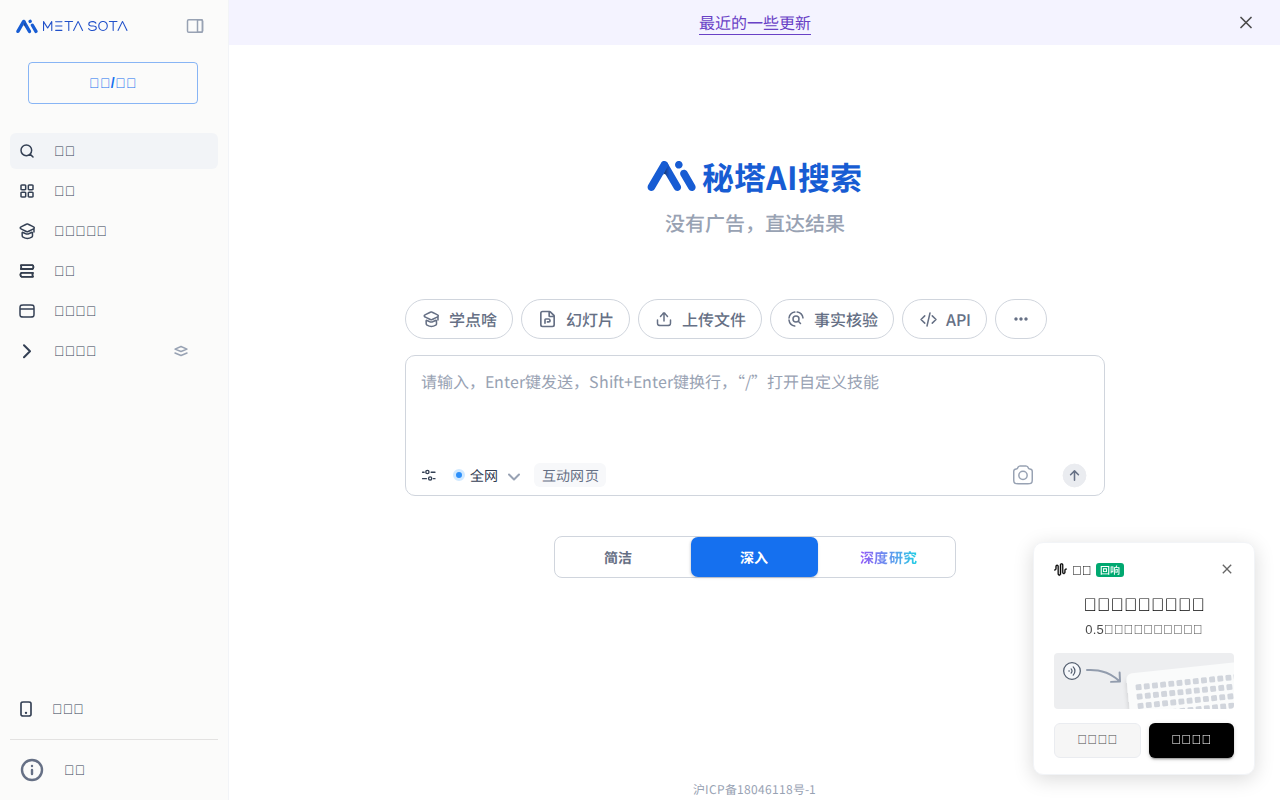Click the 秘塔AI搜索 logo heading
The height and width of the screenshot is (800, 1280).
tap(755, 178)
